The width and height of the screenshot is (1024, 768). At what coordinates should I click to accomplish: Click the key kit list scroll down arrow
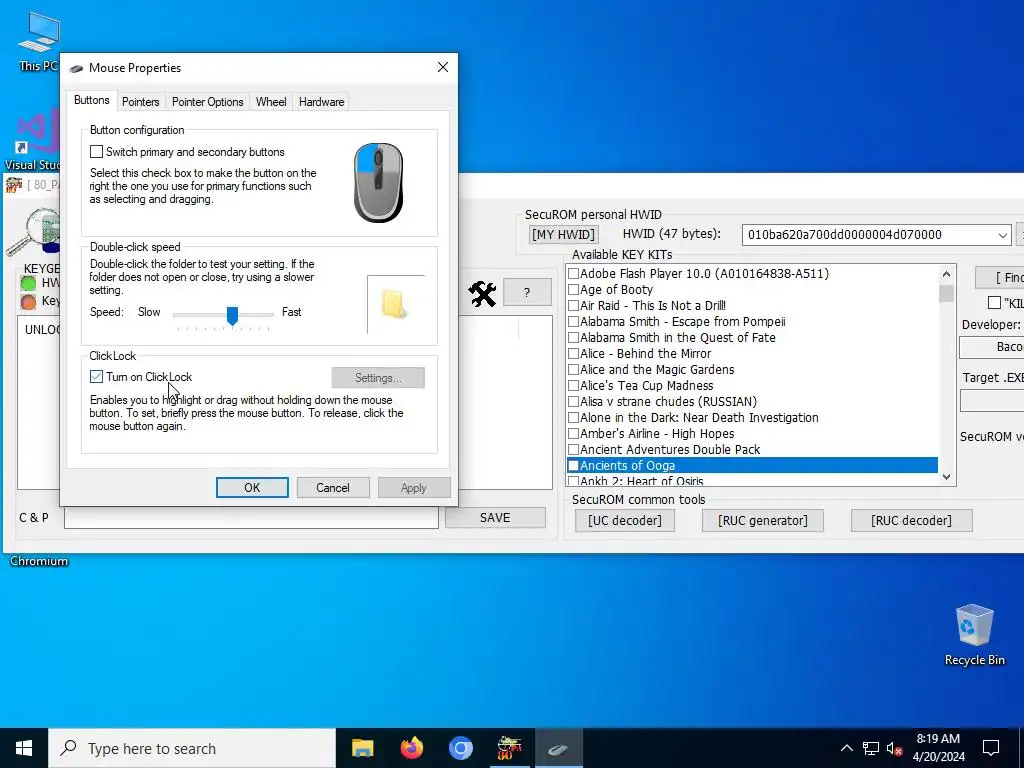pyautogui.click(x=946, y=477)
